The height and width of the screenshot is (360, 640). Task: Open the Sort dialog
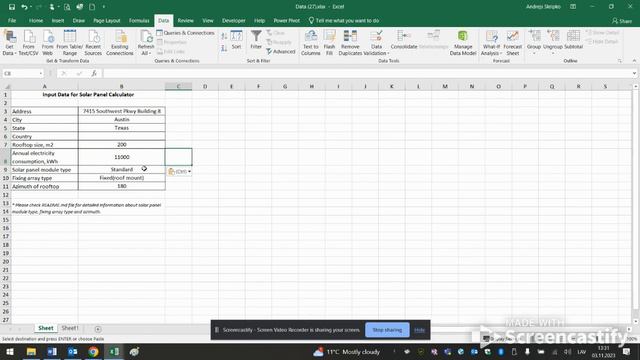point(236,40)
